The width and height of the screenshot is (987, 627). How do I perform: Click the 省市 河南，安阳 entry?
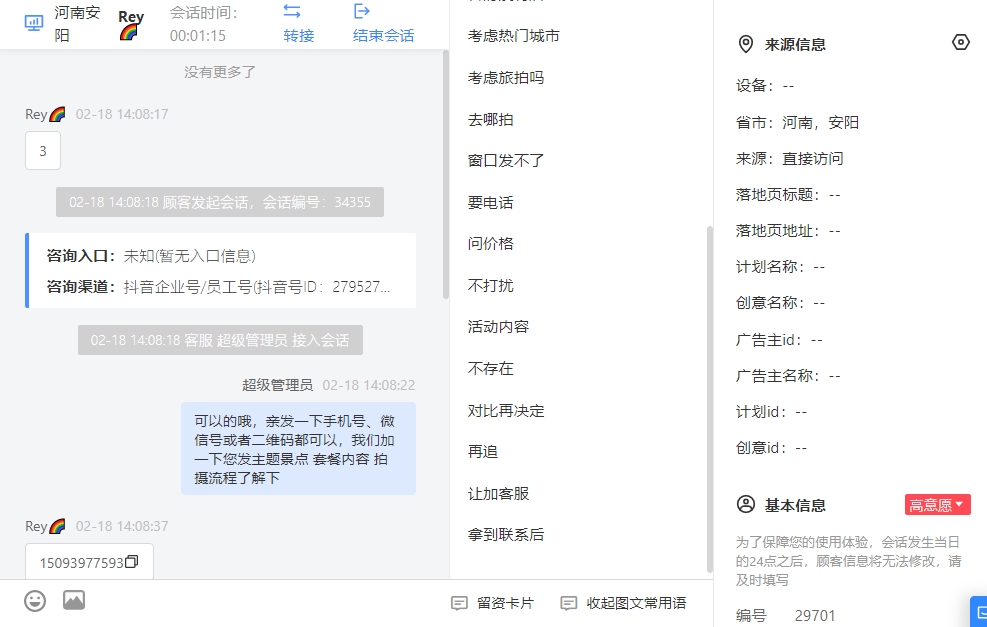pyautogui.click(x=798, y=123)
